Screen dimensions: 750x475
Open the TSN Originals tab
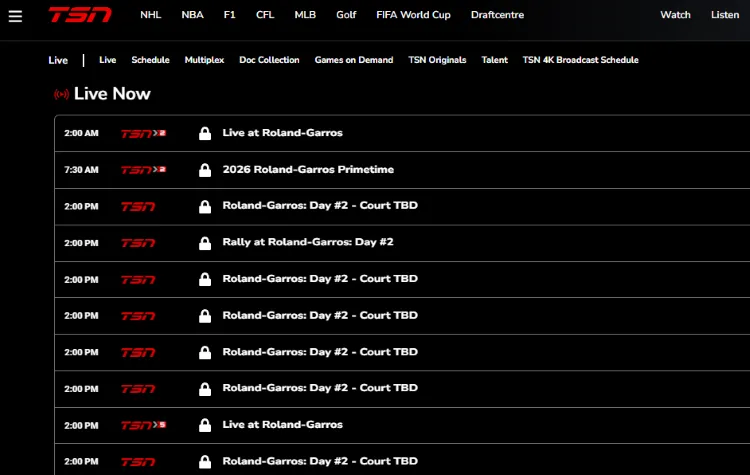pyautogui.click(x=437, y=60)
